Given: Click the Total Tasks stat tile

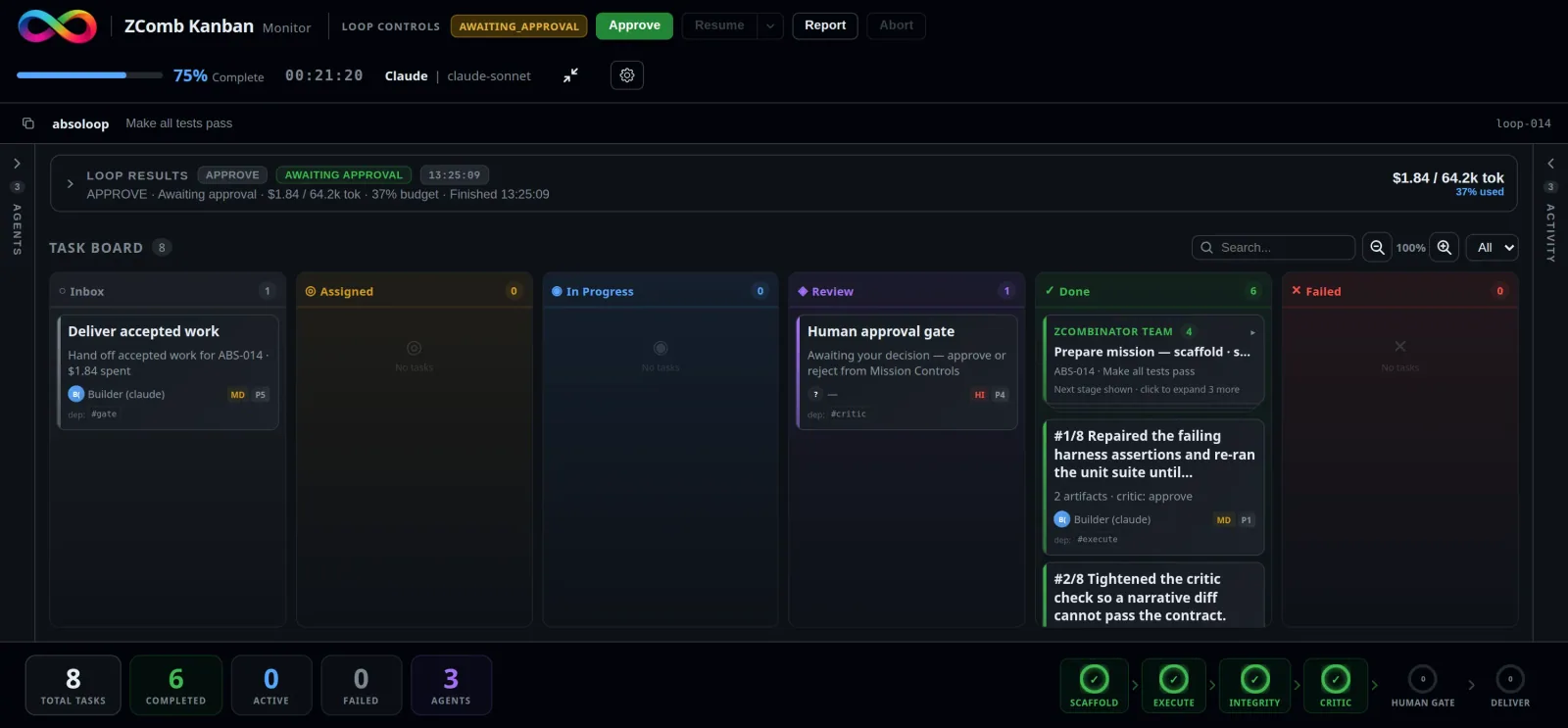Looking at the screenshot, I should (x=73, y=685).
